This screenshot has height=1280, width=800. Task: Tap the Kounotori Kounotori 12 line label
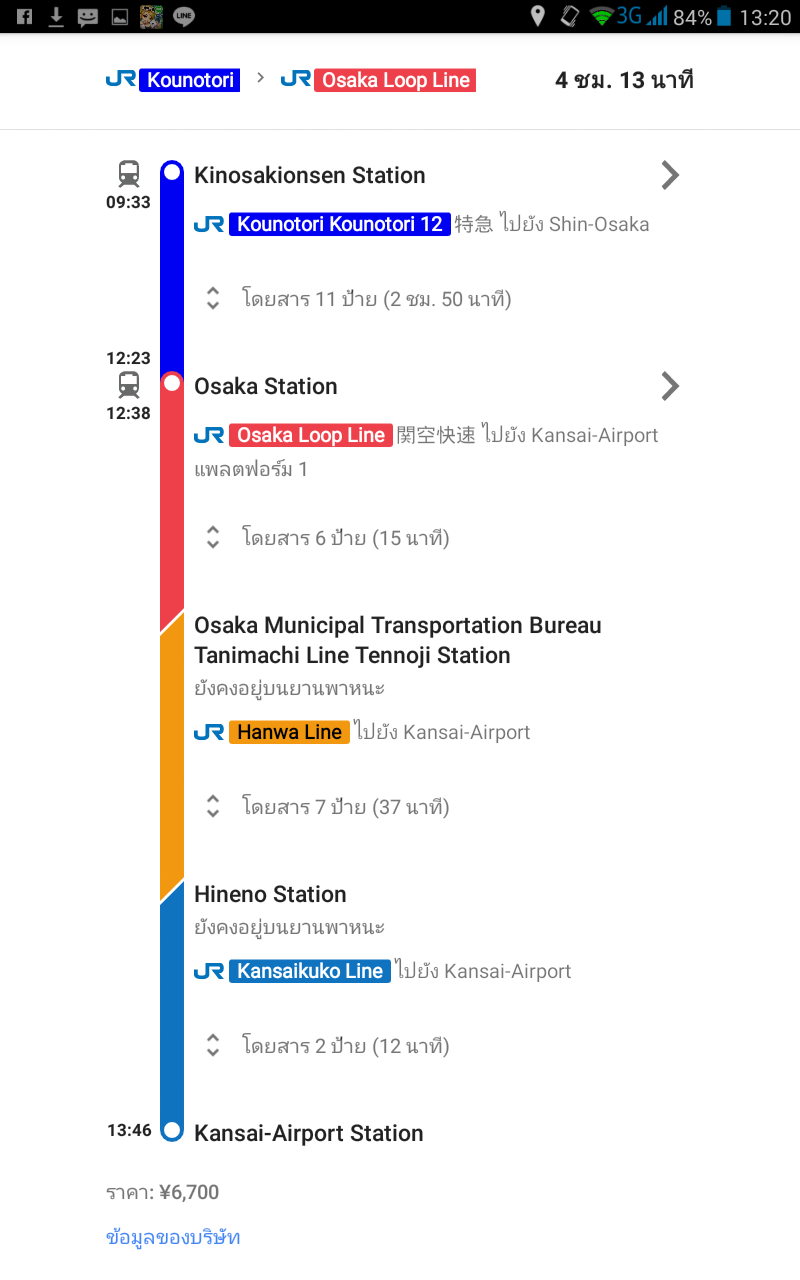tap(340, 224)
